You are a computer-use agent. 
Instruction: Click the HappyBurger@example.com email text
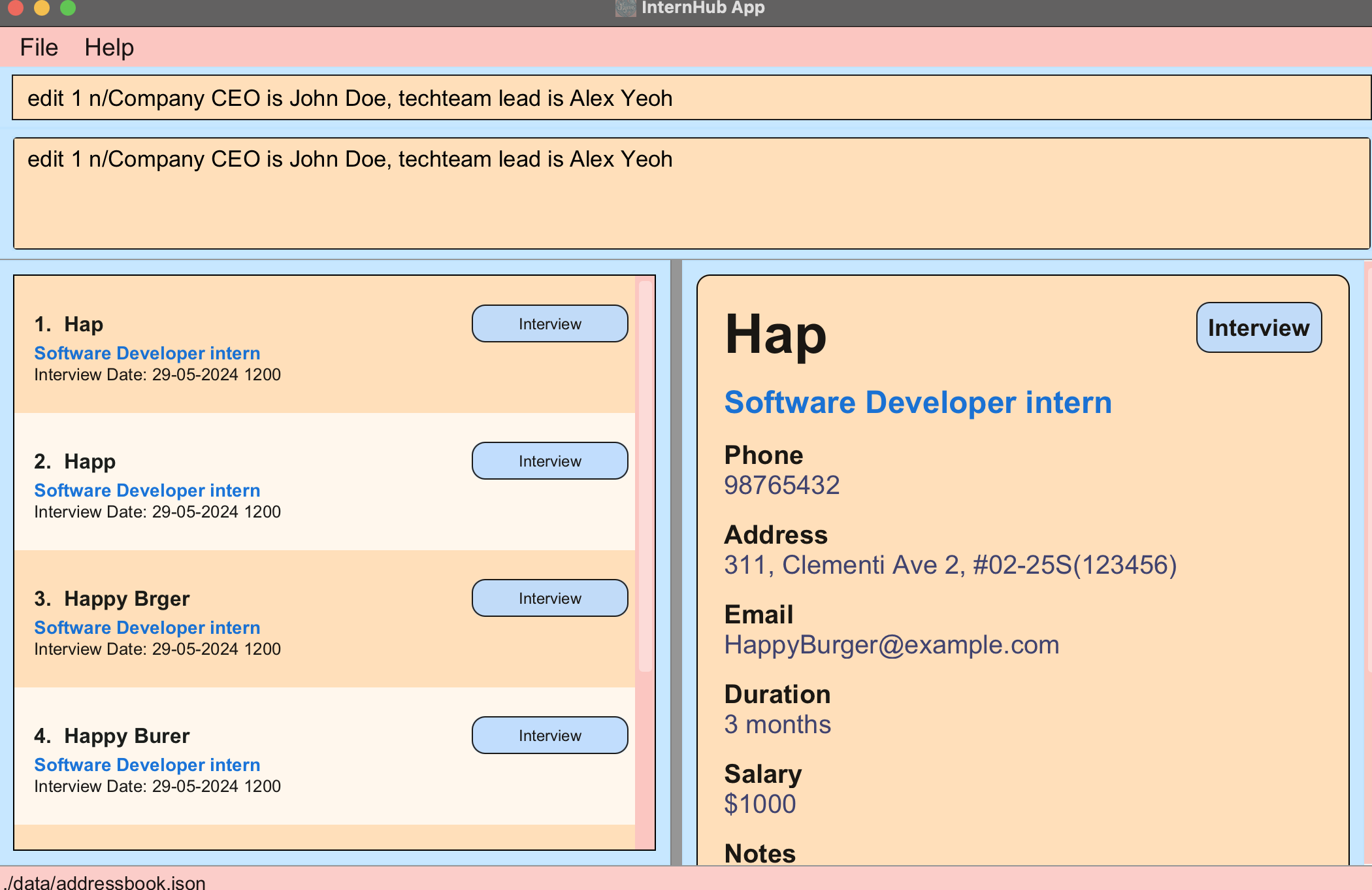pyautogui.click(x=891, y=646)
